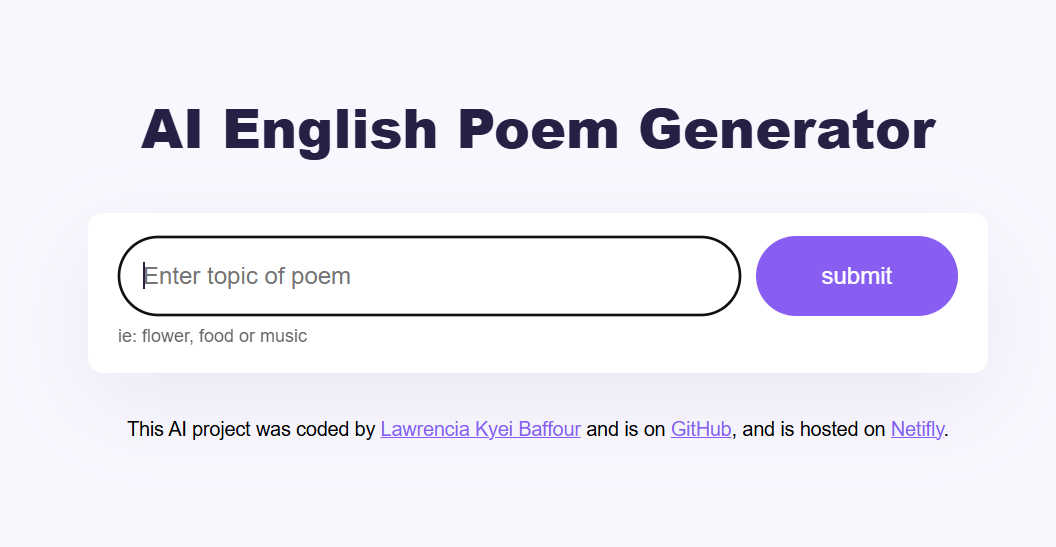Click the hint text below the topic field
Viewport: 1056px width, 547px height.
(212, 336)
